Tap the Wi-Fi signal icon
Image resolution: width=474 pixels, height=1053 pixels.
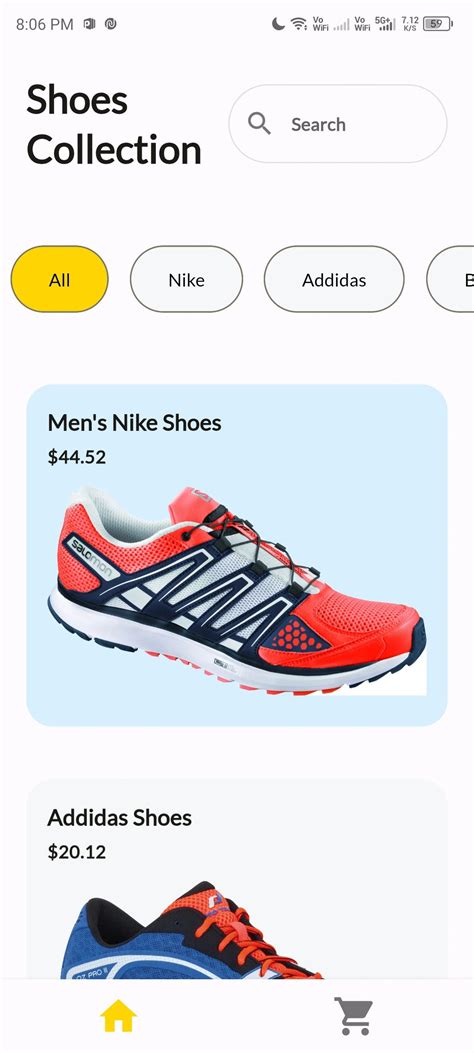(x=299, y=24)
